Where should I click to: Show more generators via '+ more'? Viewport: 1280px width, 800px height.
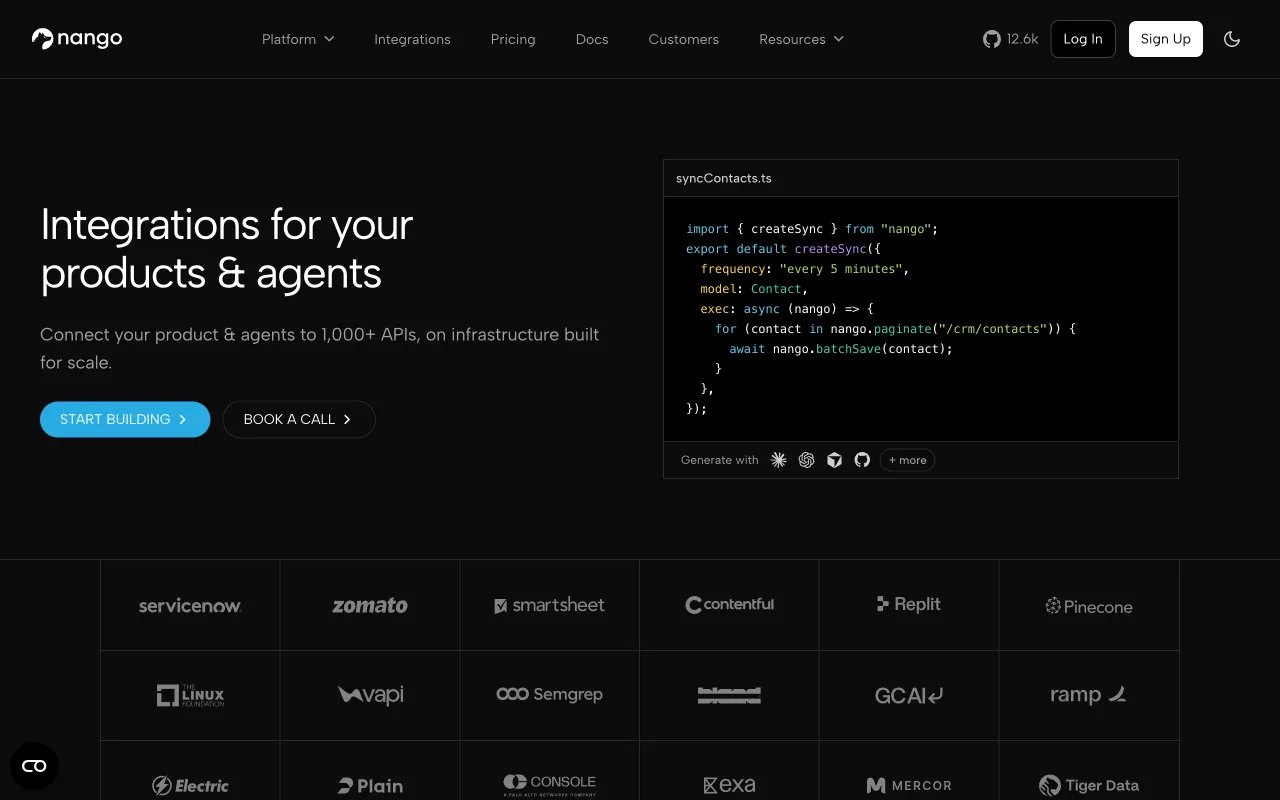[x=907, y=460]
